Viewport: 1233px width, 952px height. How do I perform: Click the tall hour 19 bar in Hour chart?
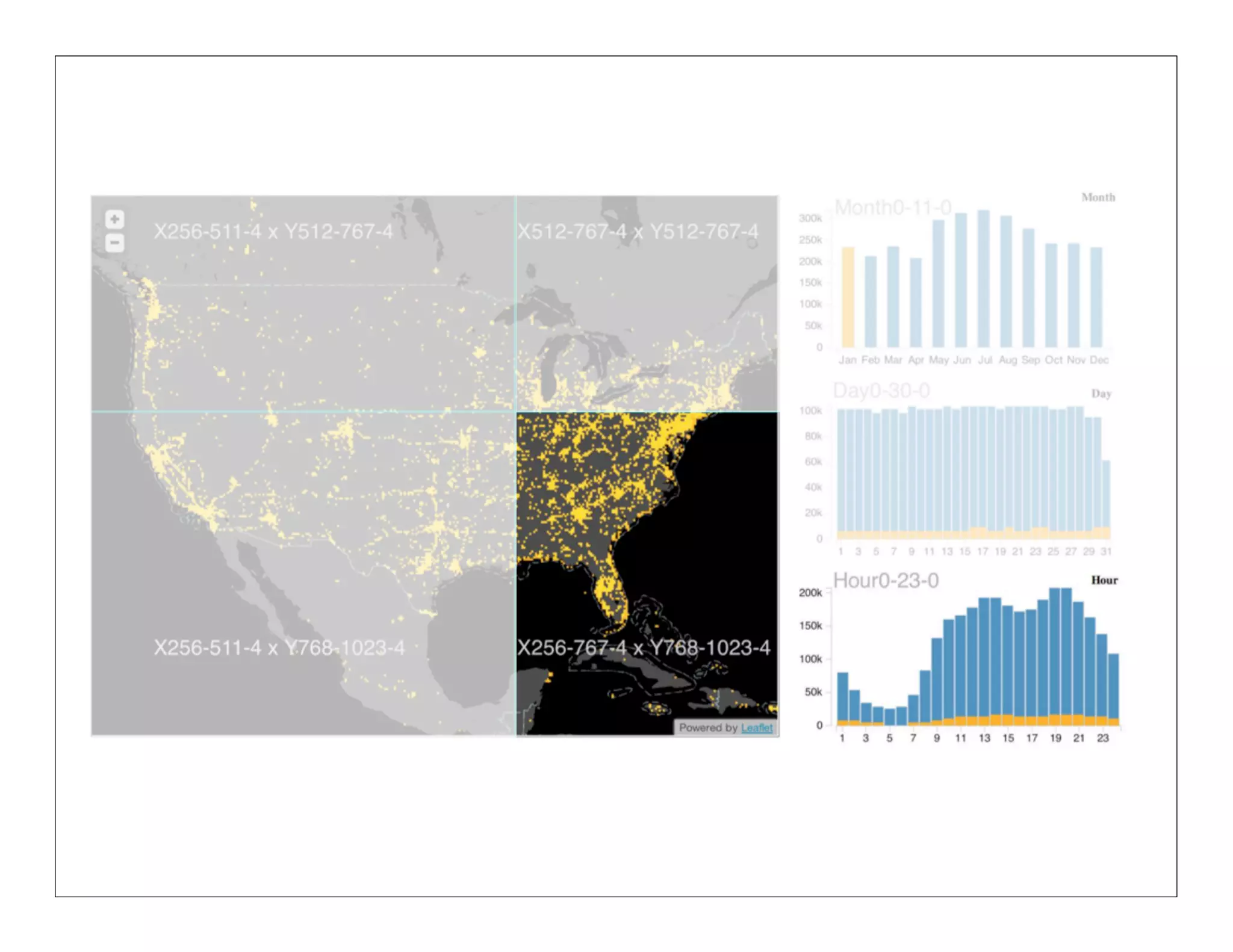click(1055, 656)
